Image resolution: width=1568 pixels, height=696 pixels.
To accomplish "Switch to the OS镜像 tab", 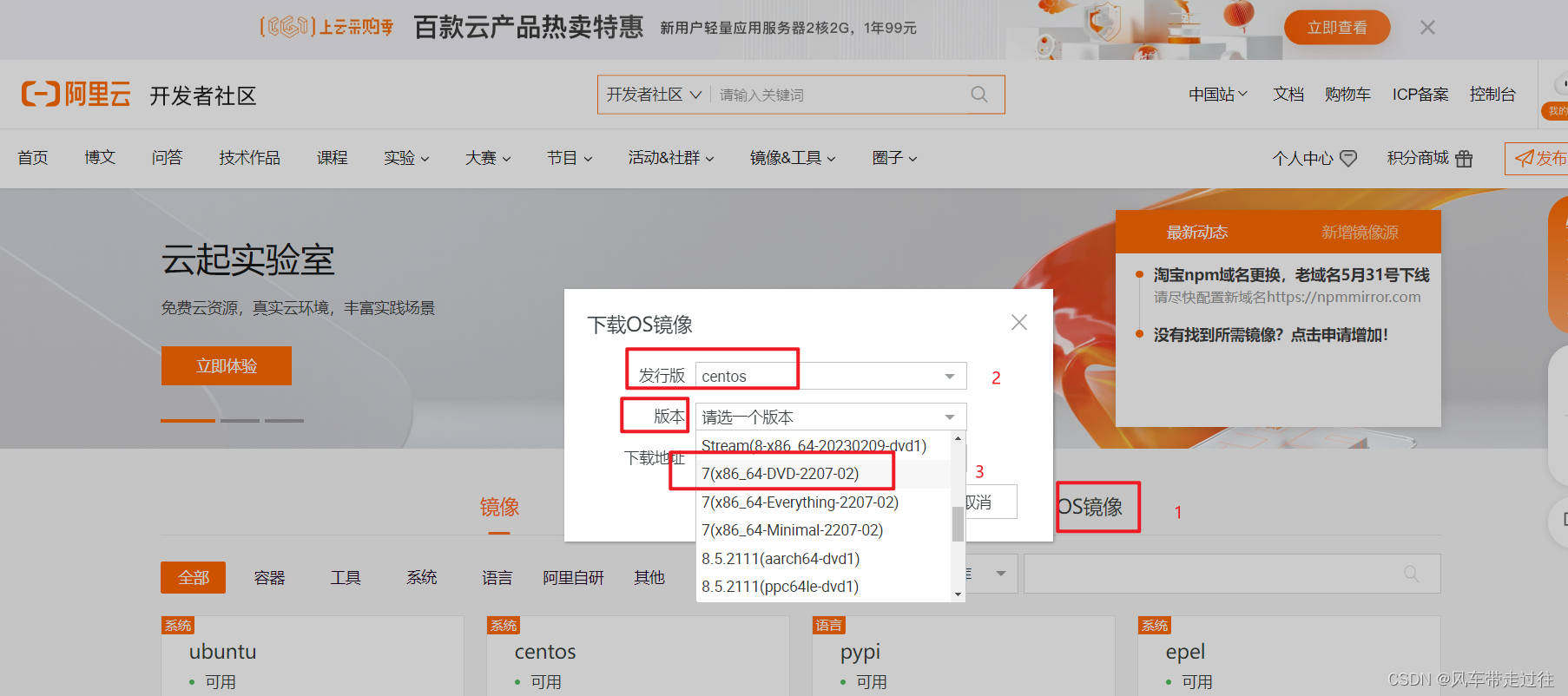I will (x=1090, y=507).
